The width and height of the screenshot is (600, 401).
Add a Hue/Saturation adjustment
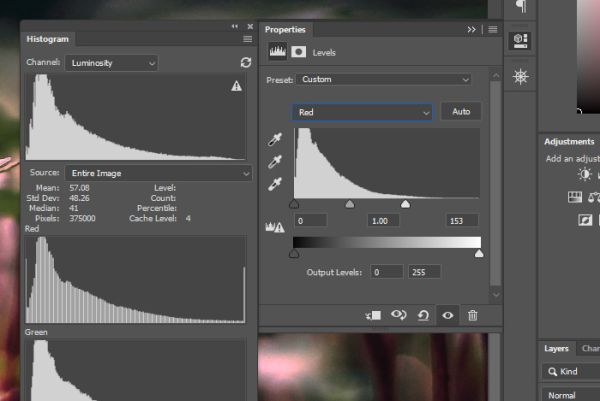pos(575,197)
